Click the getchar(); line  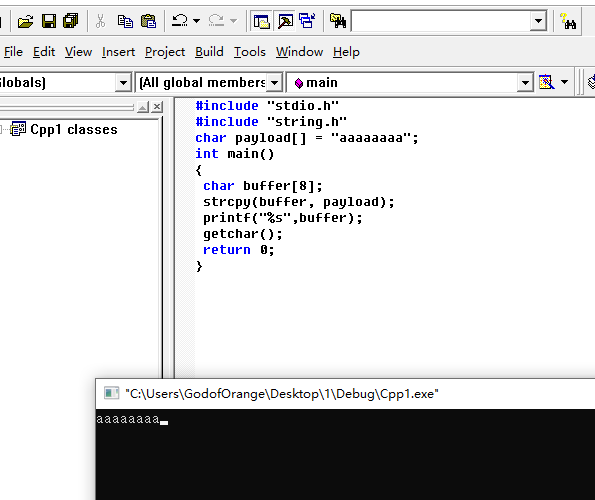click(243, 234)
